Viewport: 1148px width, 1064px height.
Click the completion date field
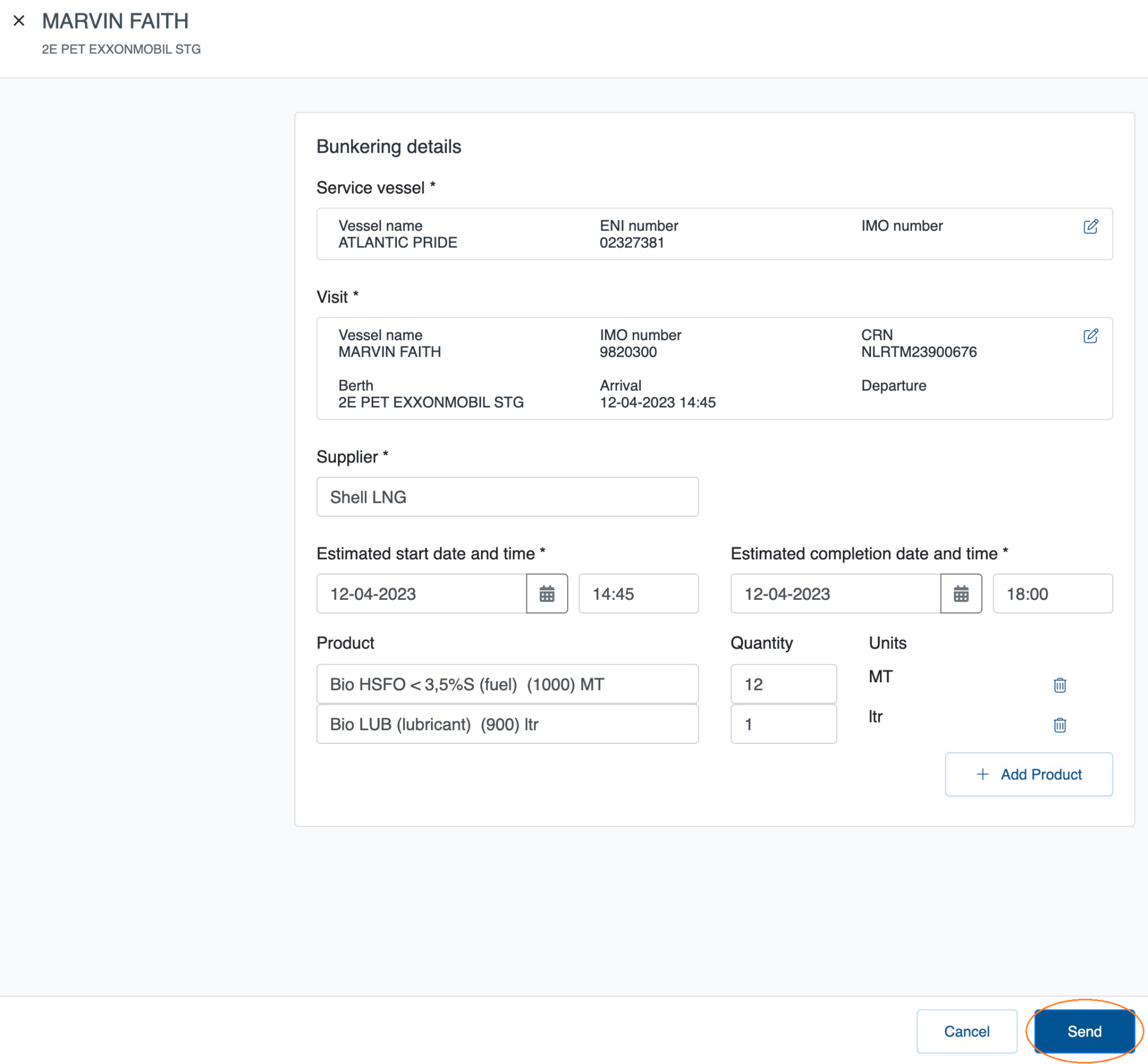835,594
